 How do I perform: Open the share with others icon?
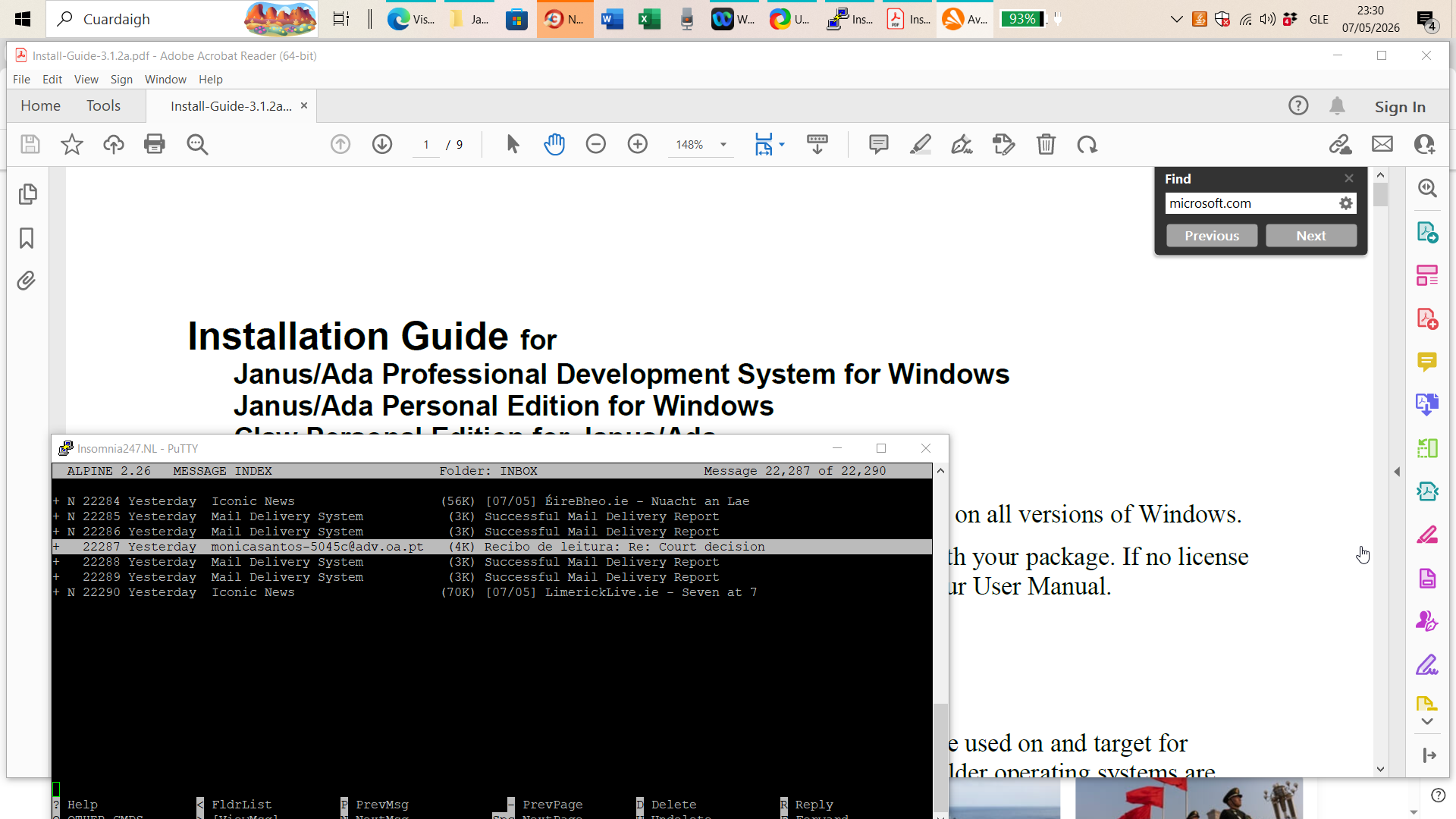[1425, 144]
